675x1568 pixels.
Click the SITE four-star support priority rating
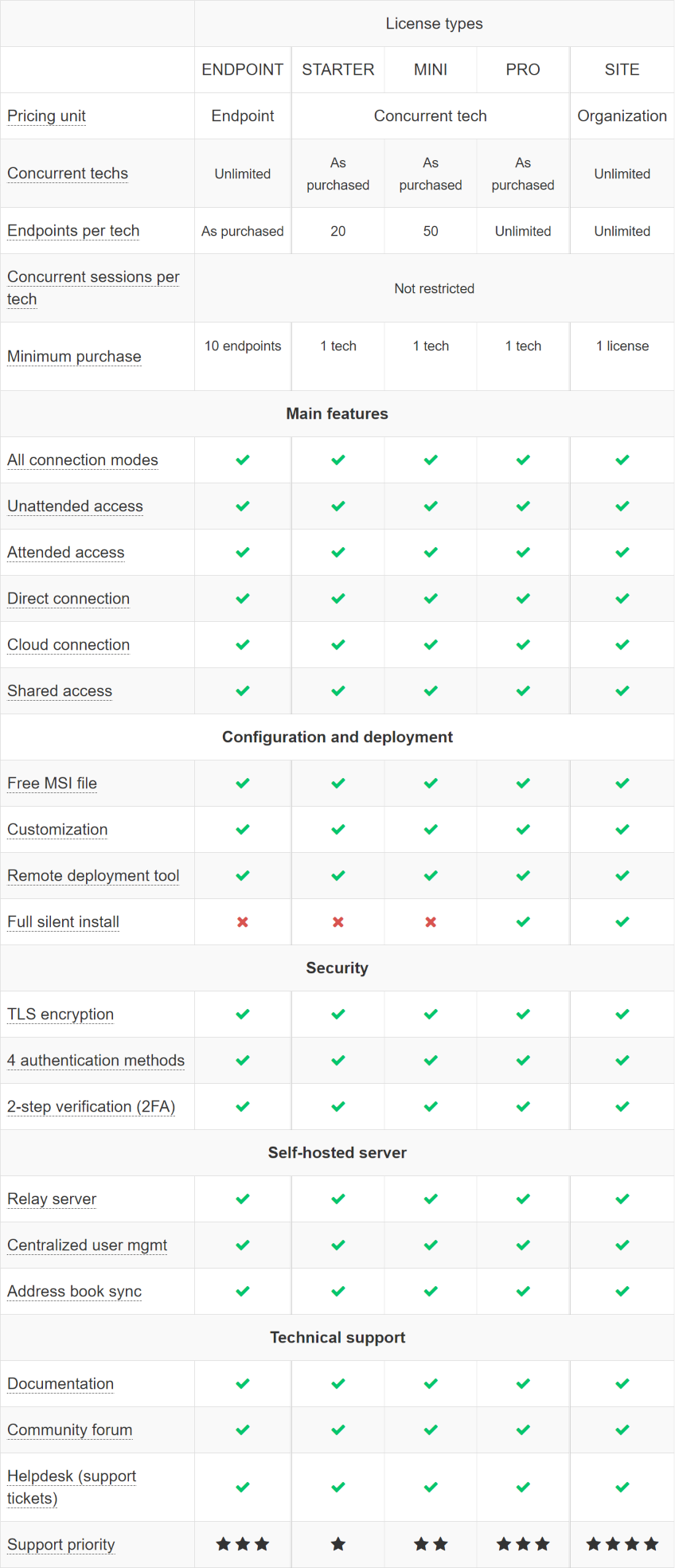(x=622, y=1544)
